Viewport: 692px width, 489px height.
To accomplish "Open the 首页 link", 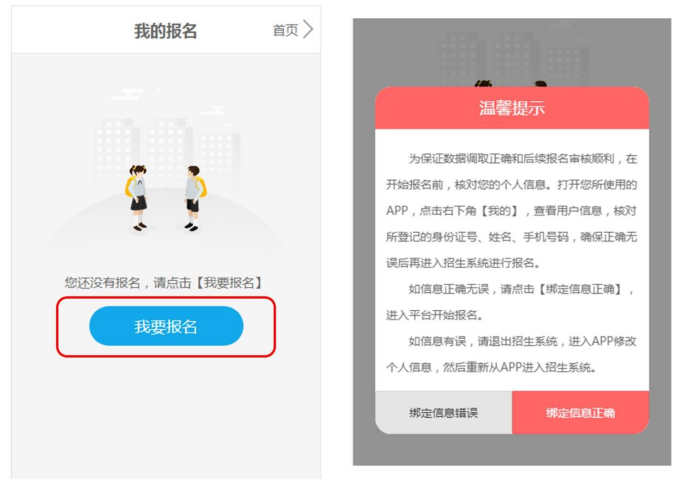I will 285,30.
